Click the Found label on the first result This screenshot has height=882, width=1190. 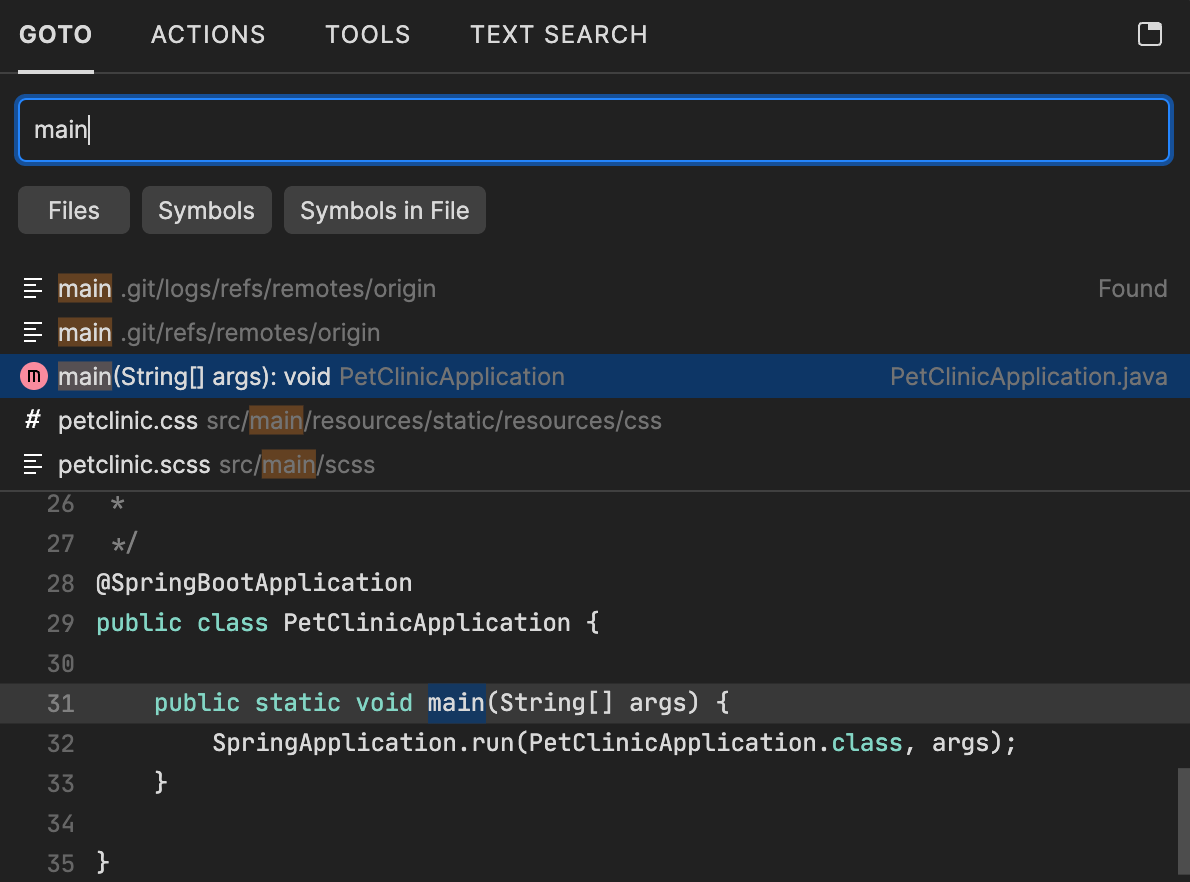tap(1132, 288)
